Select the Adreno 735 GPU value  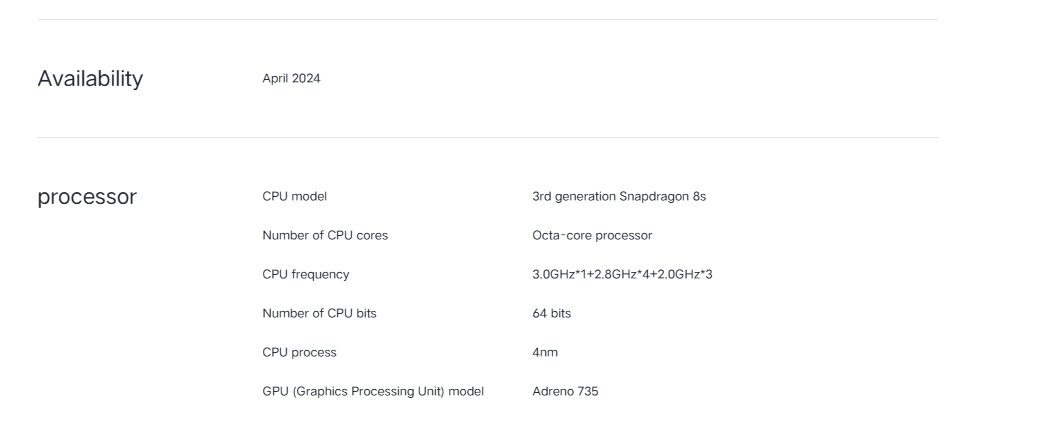(565, 391)
